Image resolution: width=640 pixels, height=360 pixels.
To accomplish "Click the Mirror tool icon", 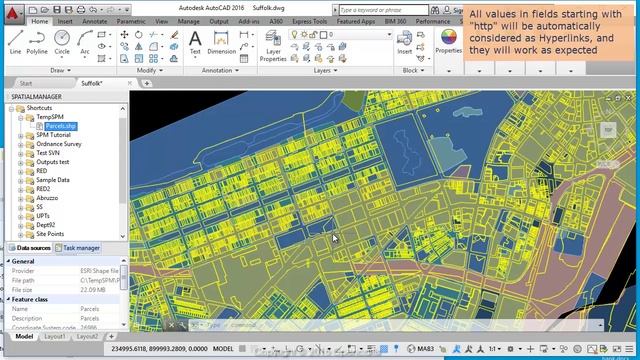I will pyautogui.click(x=139, y=47).
